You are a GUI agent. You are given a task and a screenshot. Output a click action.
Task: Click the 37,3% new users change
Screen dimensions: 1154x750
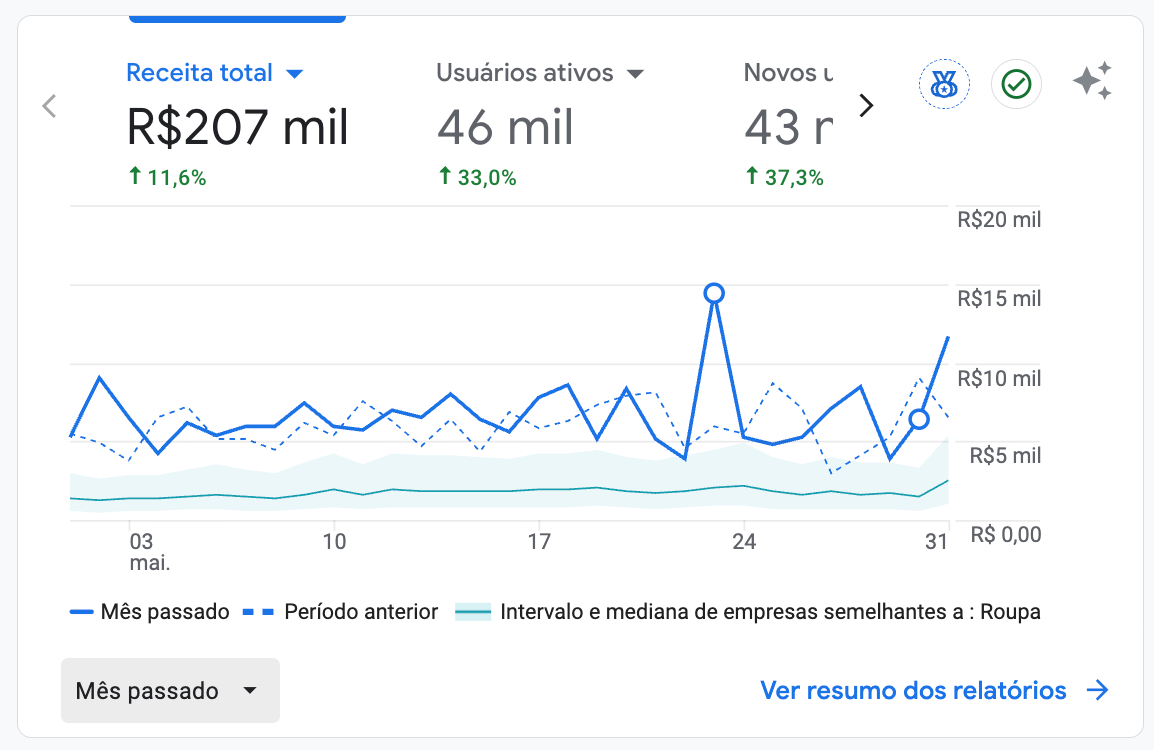(785, 177)
